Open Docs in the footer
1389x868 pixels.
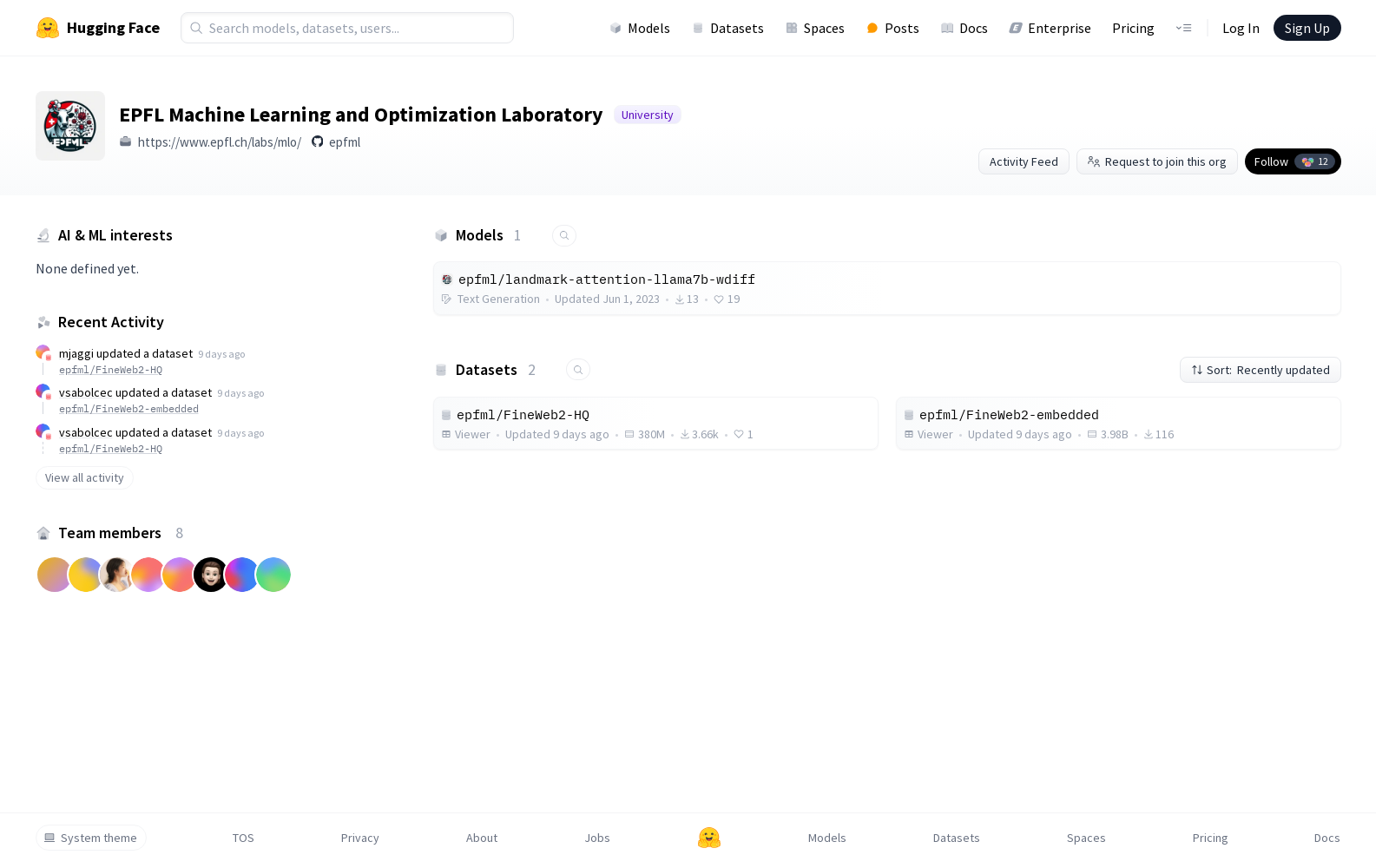click(1327, 838)
